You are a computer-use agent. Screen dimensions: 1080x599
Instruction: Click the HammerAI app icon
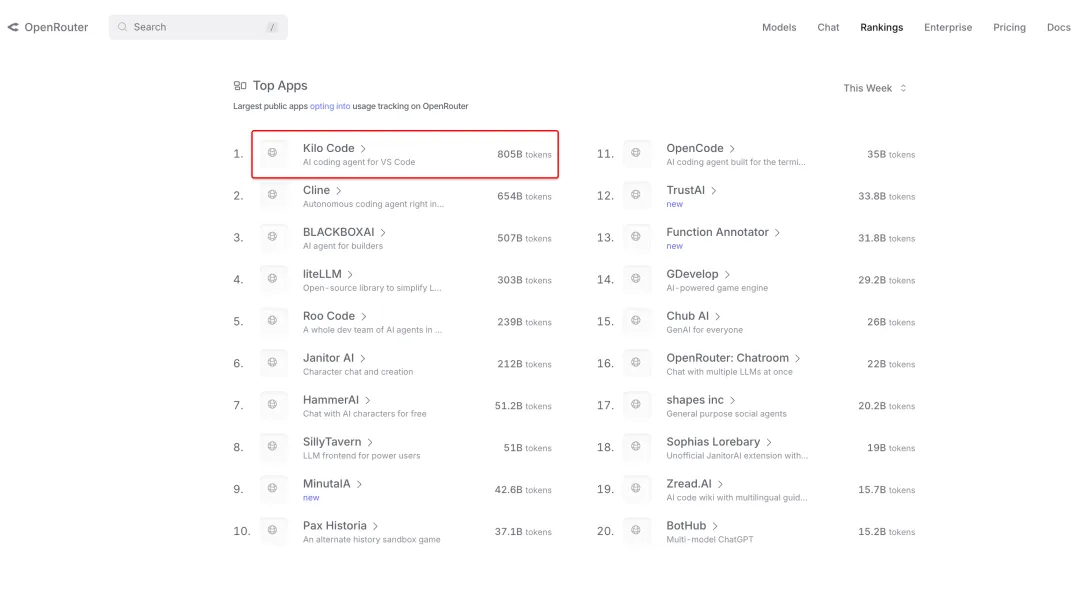tap(273, 405)
